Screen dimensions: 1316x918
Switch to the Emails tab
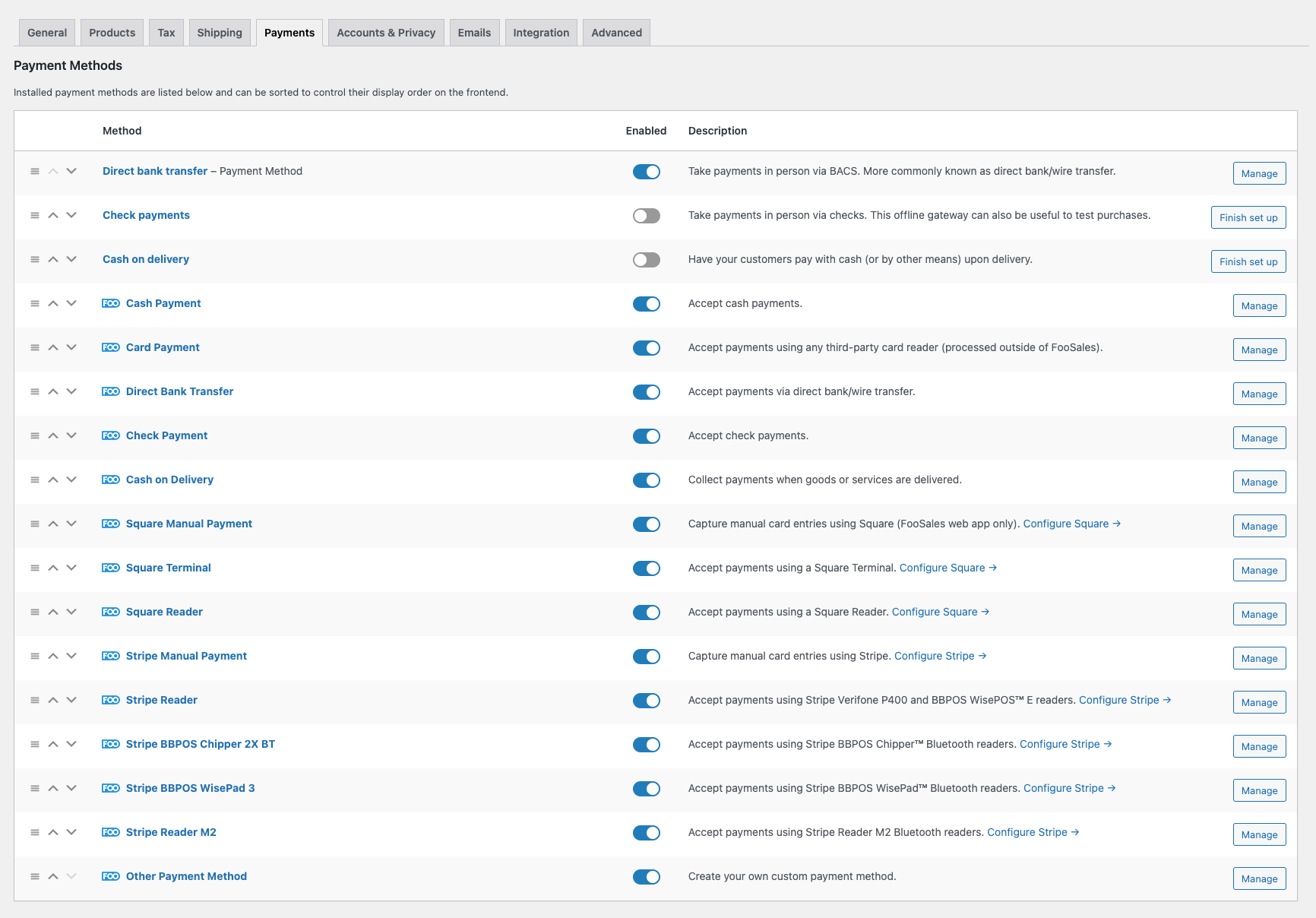pos(474,33)
